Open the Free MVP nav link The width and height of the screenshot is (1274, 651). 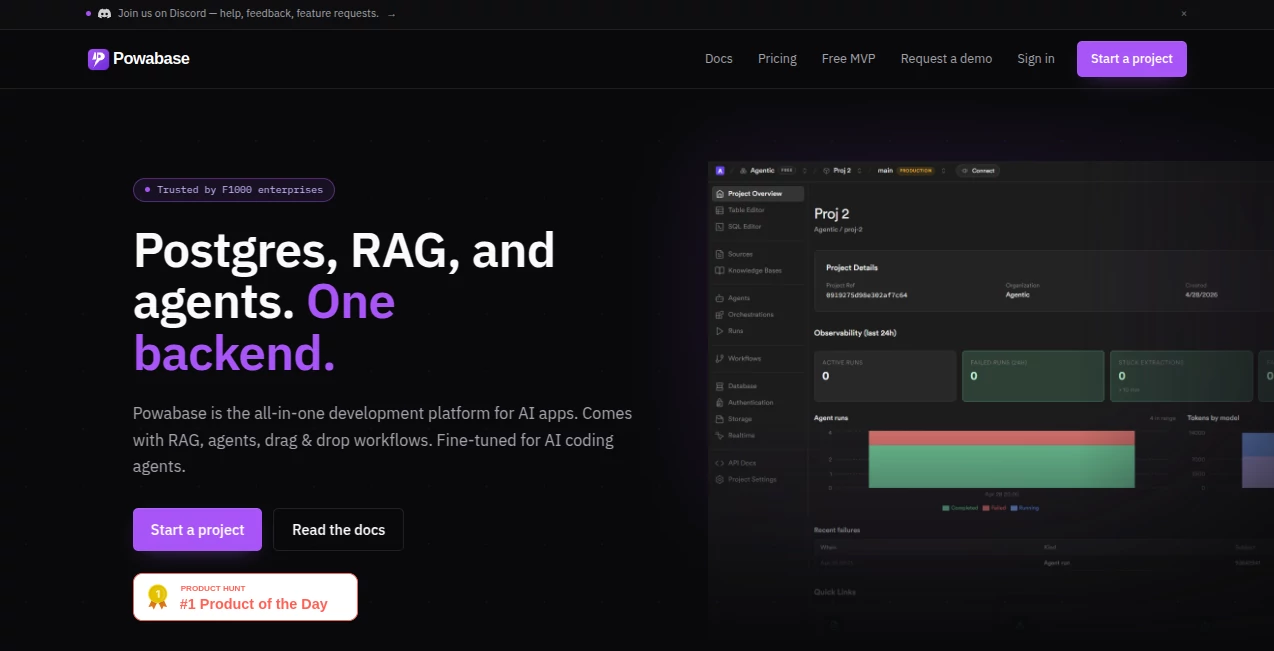(x=849, y=59)
